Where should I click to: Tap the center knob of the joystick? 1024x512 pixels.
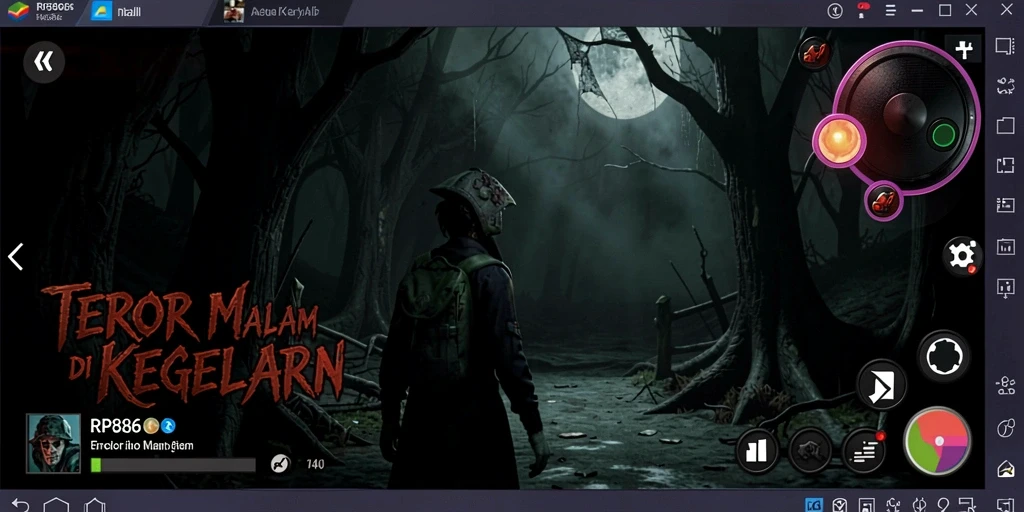(904, 114)
